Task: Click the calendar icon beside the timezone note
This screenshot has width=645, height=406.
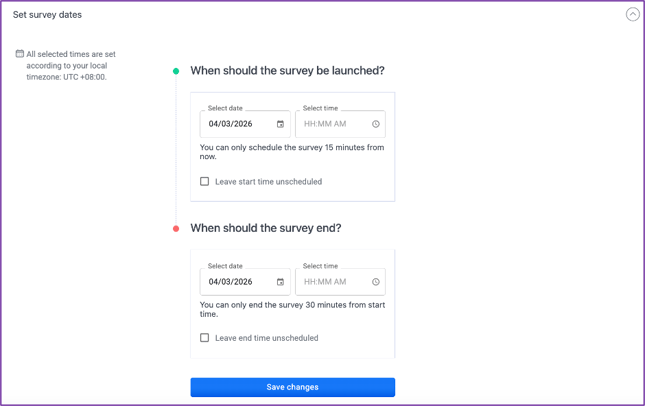Action: pos(19,54)
